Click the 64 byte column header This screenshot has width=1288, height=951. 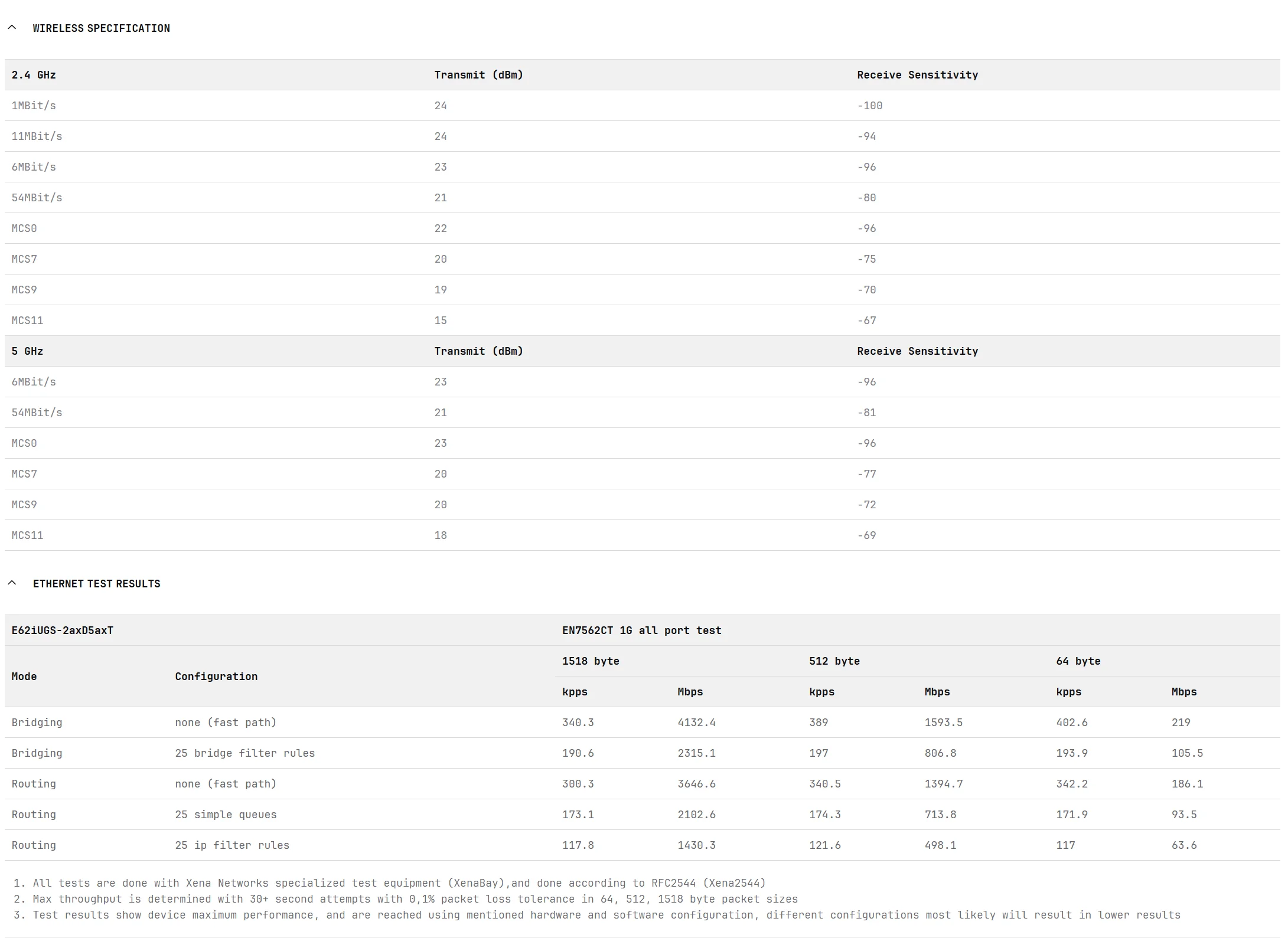click(x=1078, y=661)
